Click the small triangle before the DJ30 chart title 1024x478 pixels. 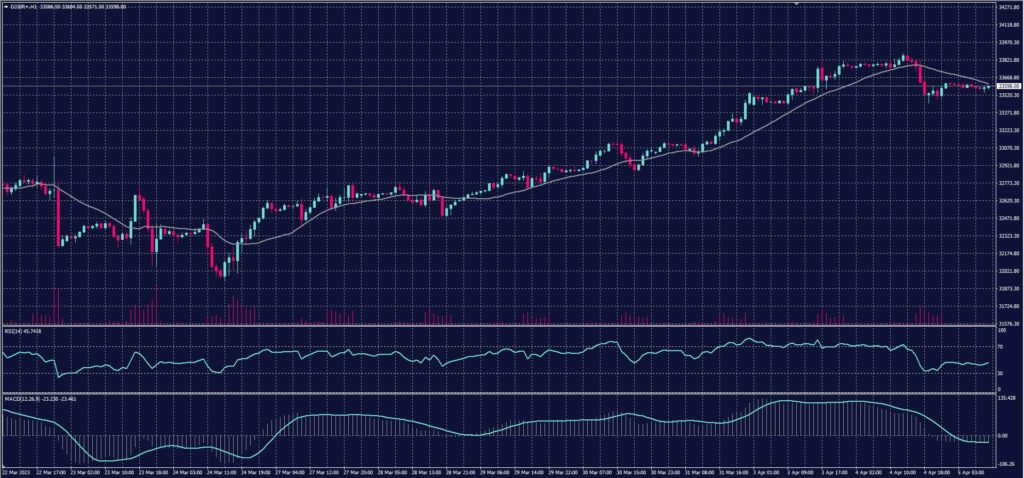click(4, 6)
